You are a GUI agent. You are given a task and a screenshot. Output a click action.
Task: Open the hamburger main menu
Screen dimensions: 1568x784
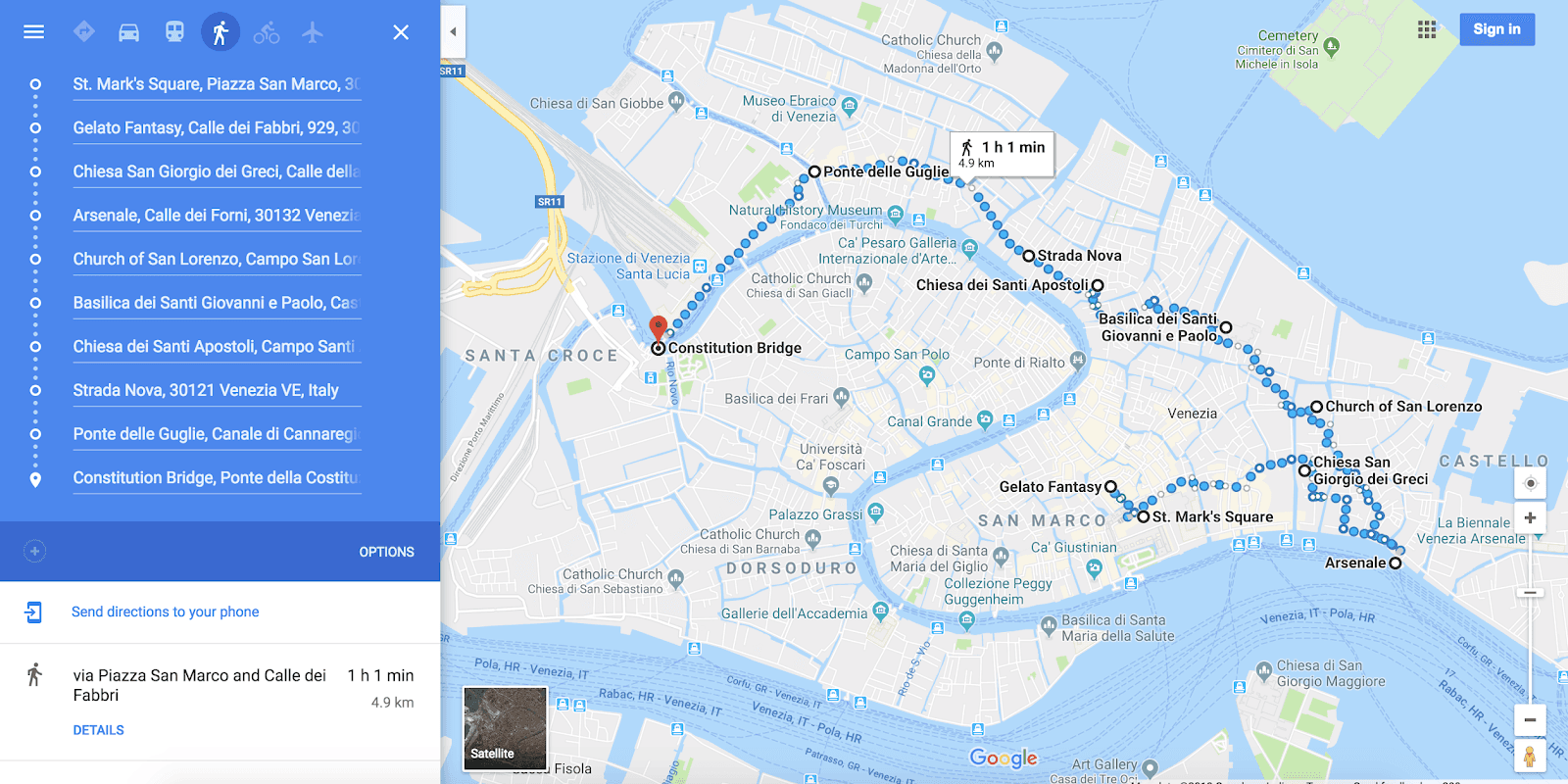pyautogui.click(x=33, y=31)
